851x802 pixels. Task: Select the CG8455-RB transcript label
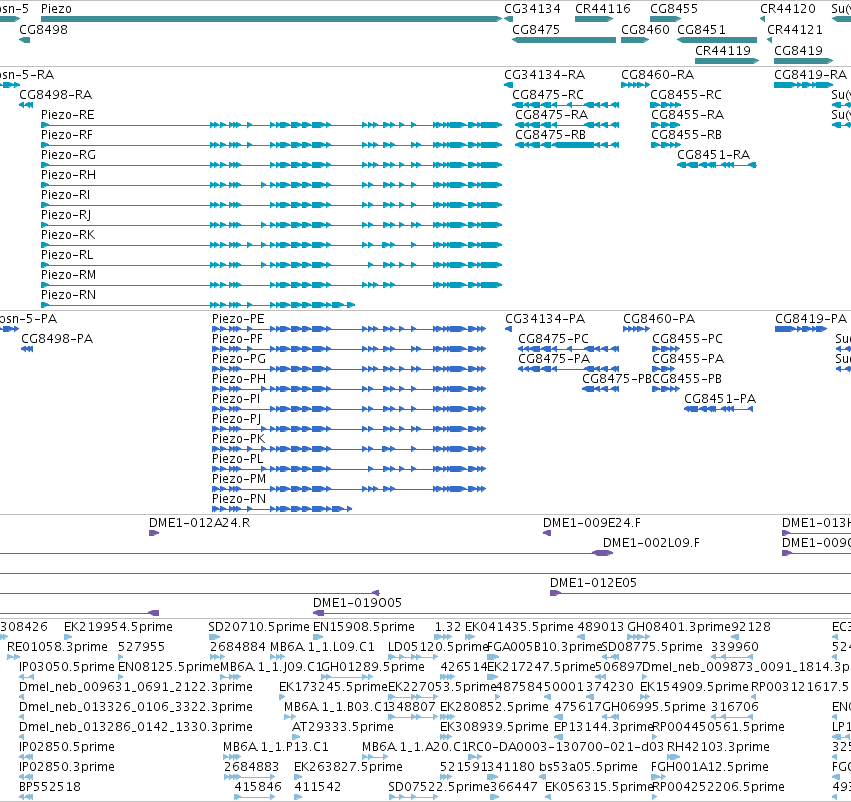[687, 135]
